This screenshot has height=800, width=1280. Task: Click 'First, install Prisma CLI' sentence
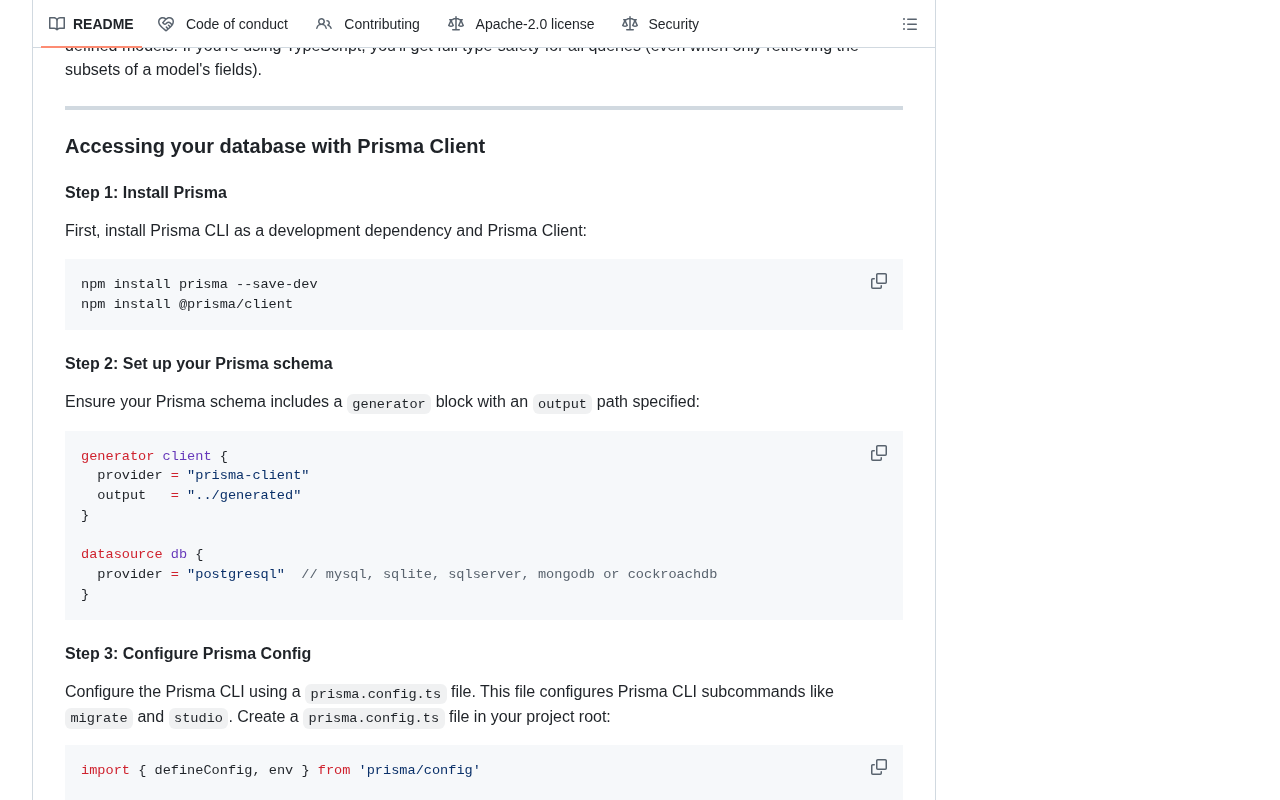point(326,231)
